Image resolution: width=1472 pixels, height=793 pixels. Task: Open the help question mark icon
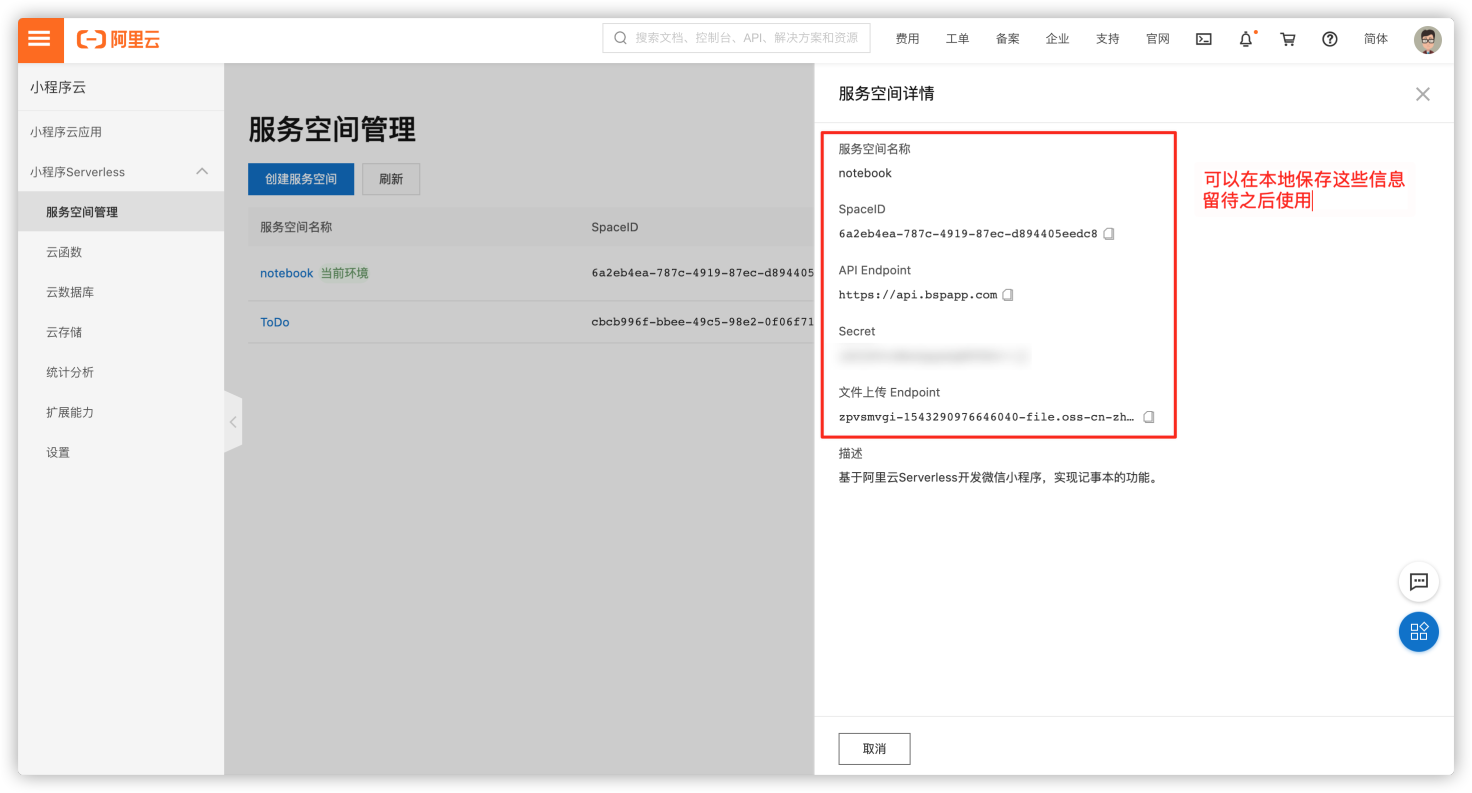1330,39
